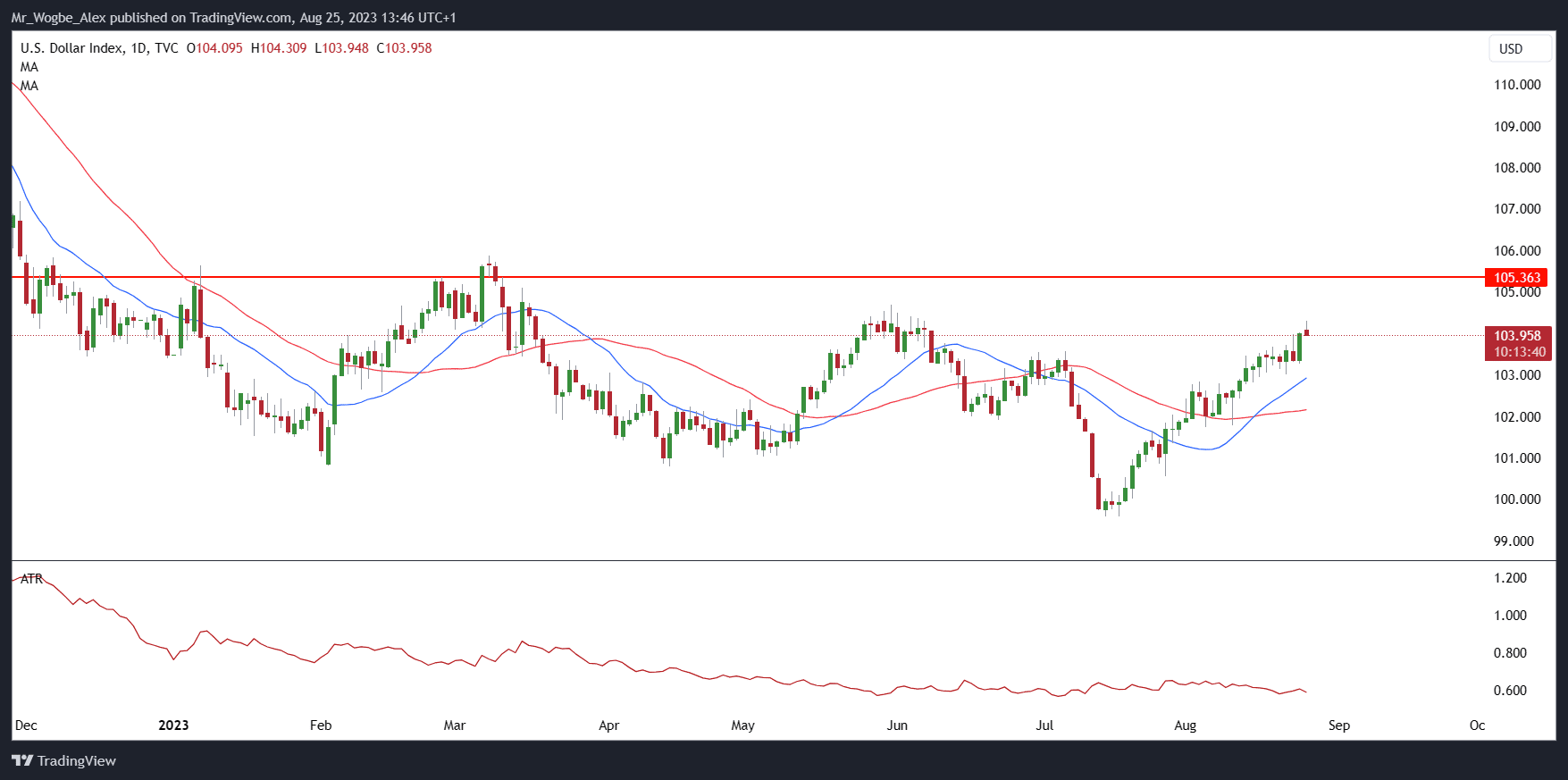Click the 100.000 price axis label

(x=1517, y=499)
